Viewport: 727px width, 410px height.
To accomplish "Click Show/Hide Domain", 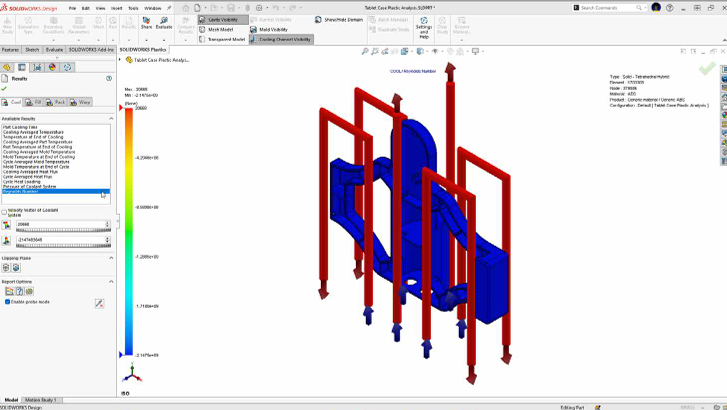I will click(339, 19).
